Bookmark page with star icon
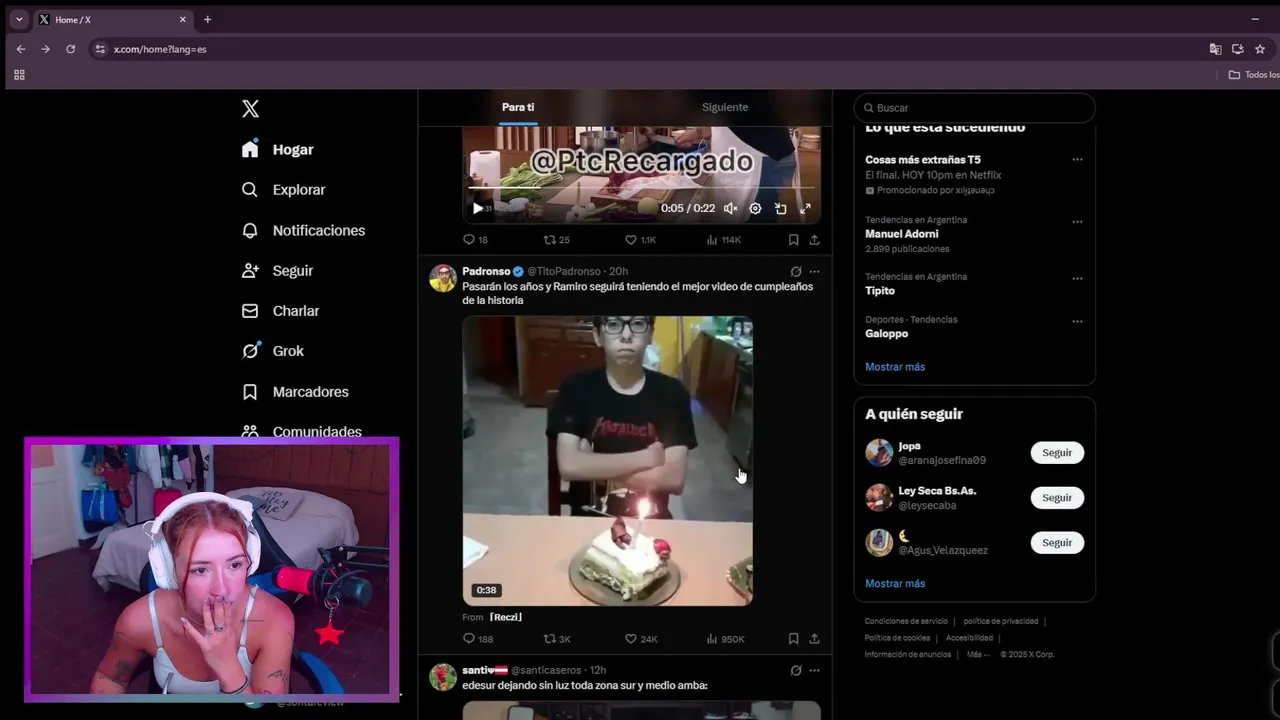1280x720 pixels. [1260, 49]
